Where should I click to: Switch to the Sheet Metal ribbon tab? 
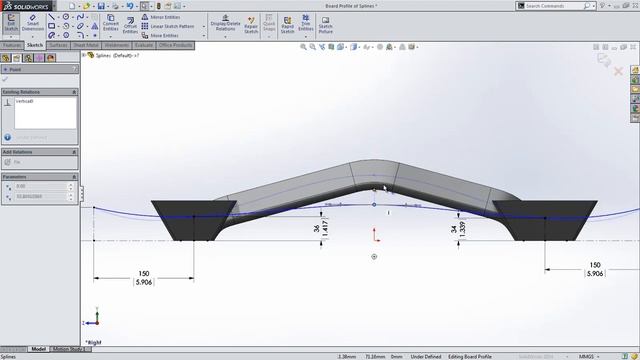click(x=86, y=45)
